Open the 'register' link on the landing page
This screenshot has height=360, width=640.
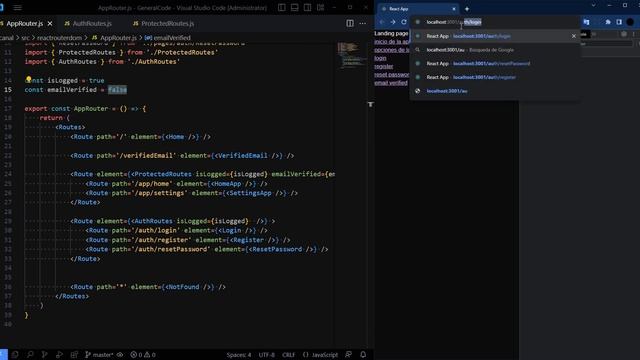click(x=384, y=66)
